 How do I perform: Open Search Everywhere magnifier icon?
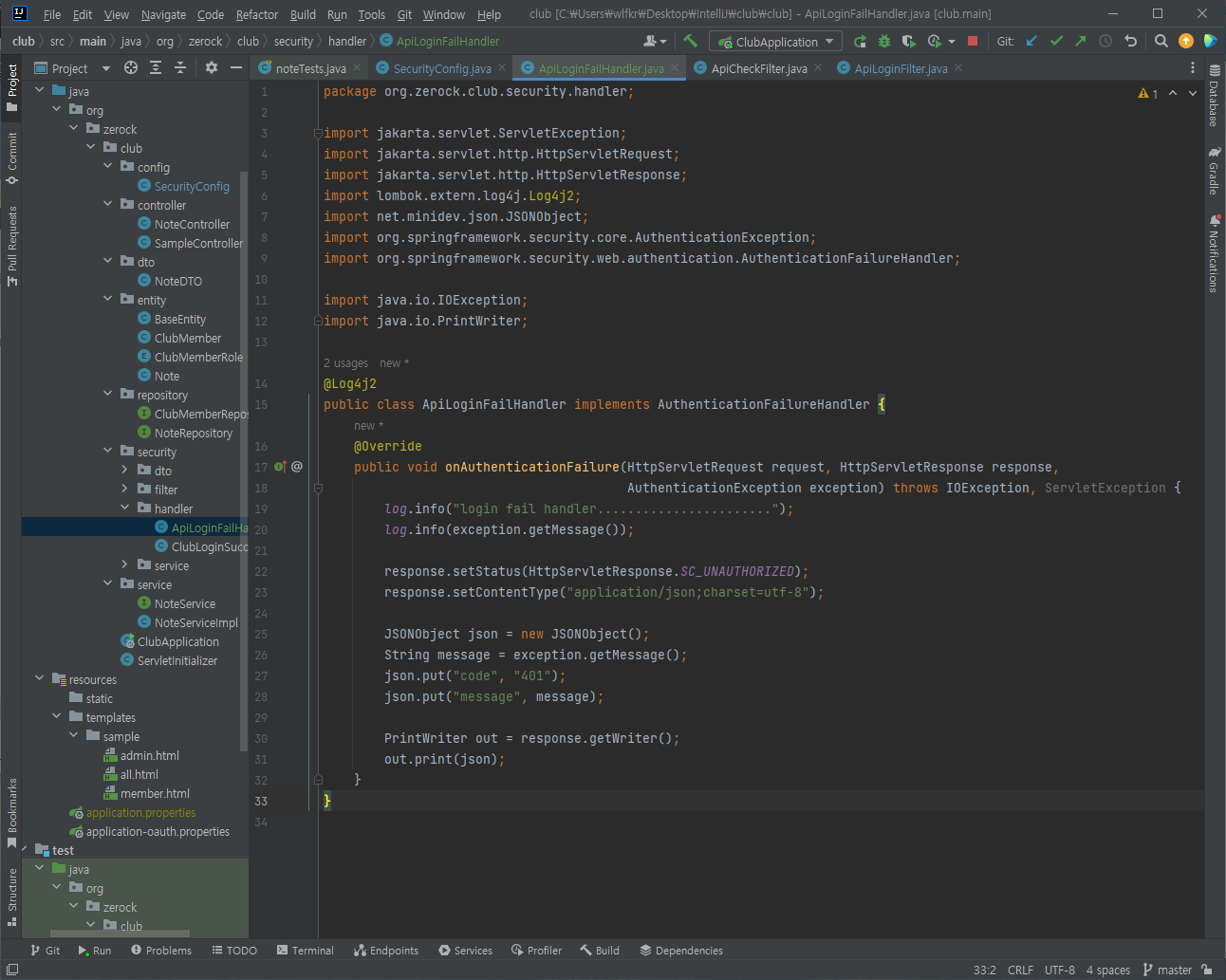[x=1161, y=41]
